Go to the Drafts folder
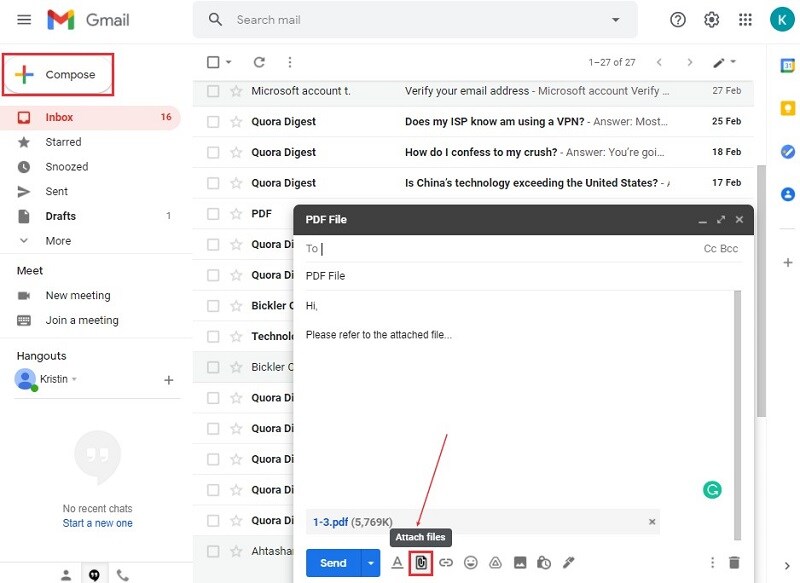The image size is (800, 583). pyautogui.click(x=60, y=216)
